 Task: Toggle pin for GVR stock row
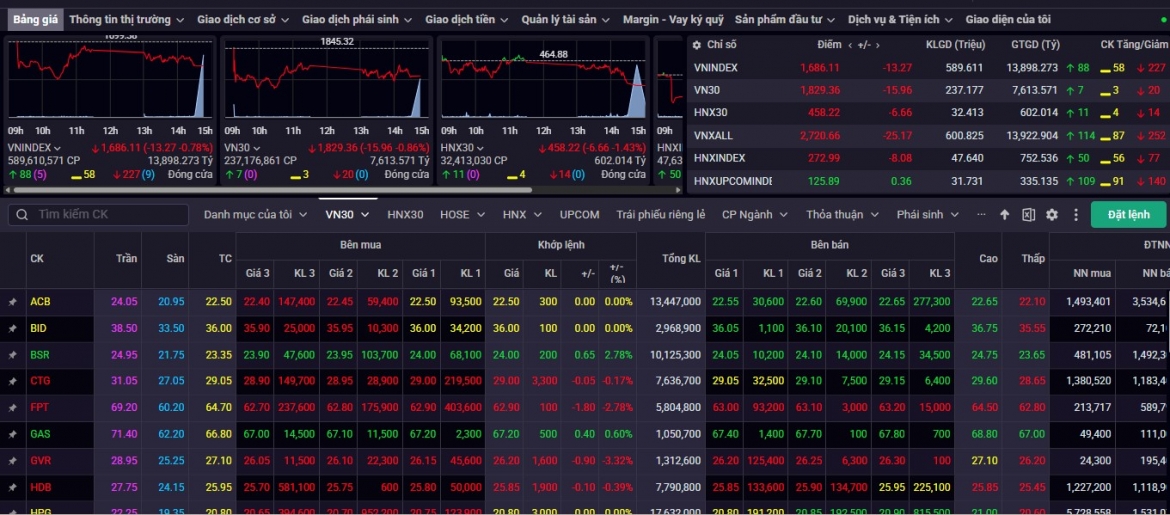[x=12, y=461]
